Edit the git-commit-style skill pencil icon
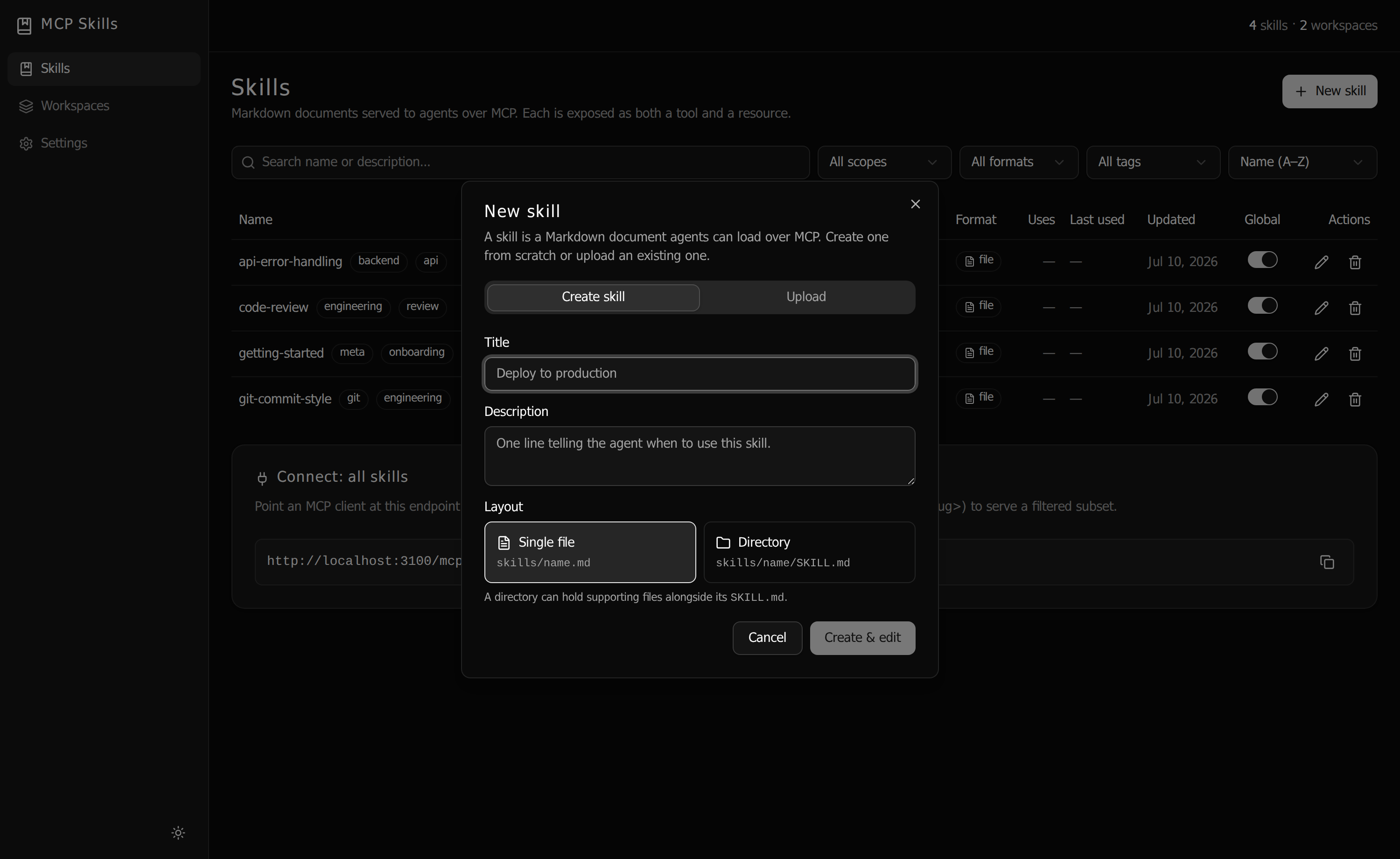The image size is (1400, 859). 1321,400
